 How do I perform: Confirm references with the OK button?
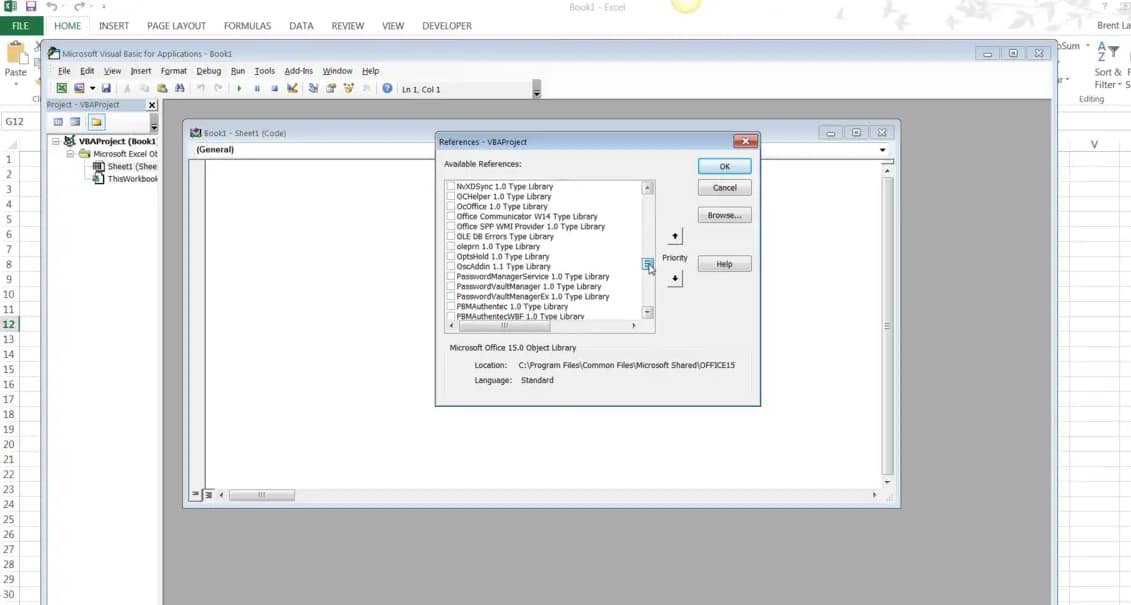click(x=723, y=166)
